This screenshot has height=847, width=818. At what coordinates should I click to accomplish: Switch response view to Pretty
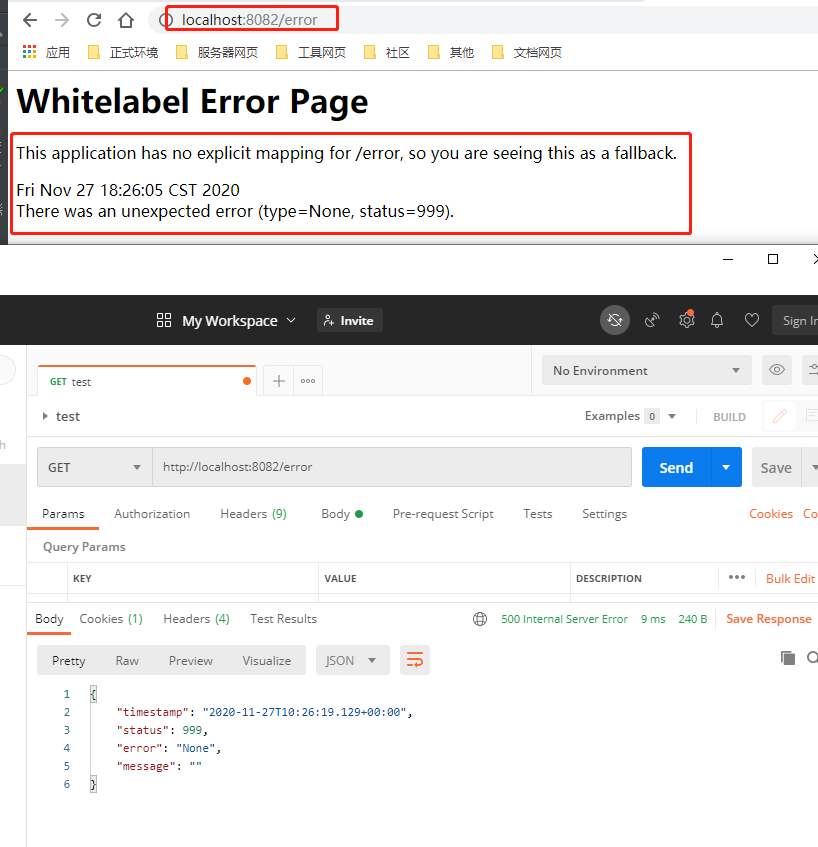[x=69, y=661]
